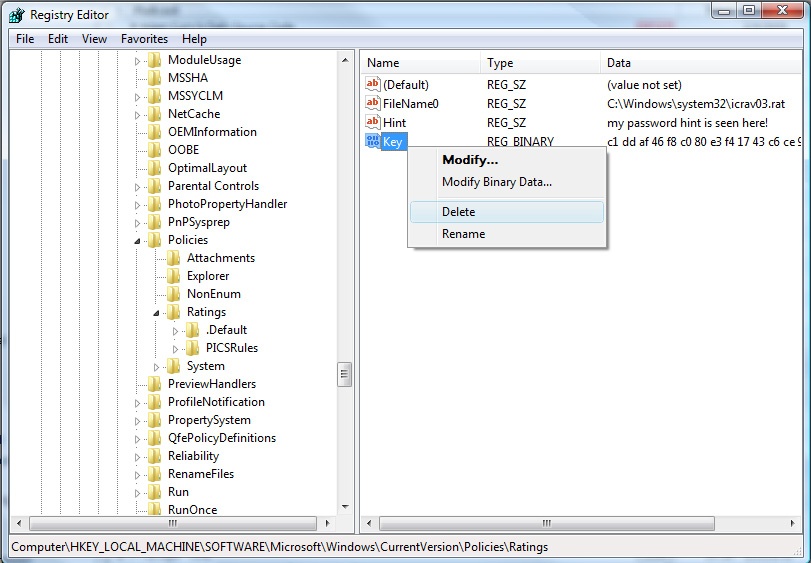Expand the System key under Policies
811x563 pixels.
[156, 367]
